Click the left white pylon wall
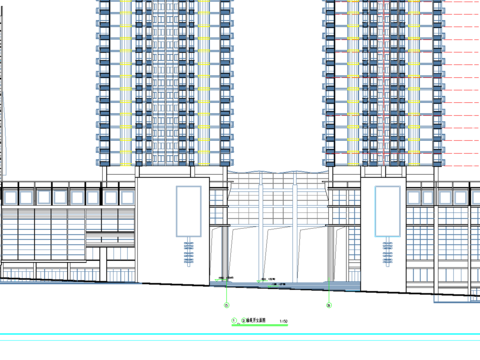The image size is (480, 360). click(x=173, y=231)
